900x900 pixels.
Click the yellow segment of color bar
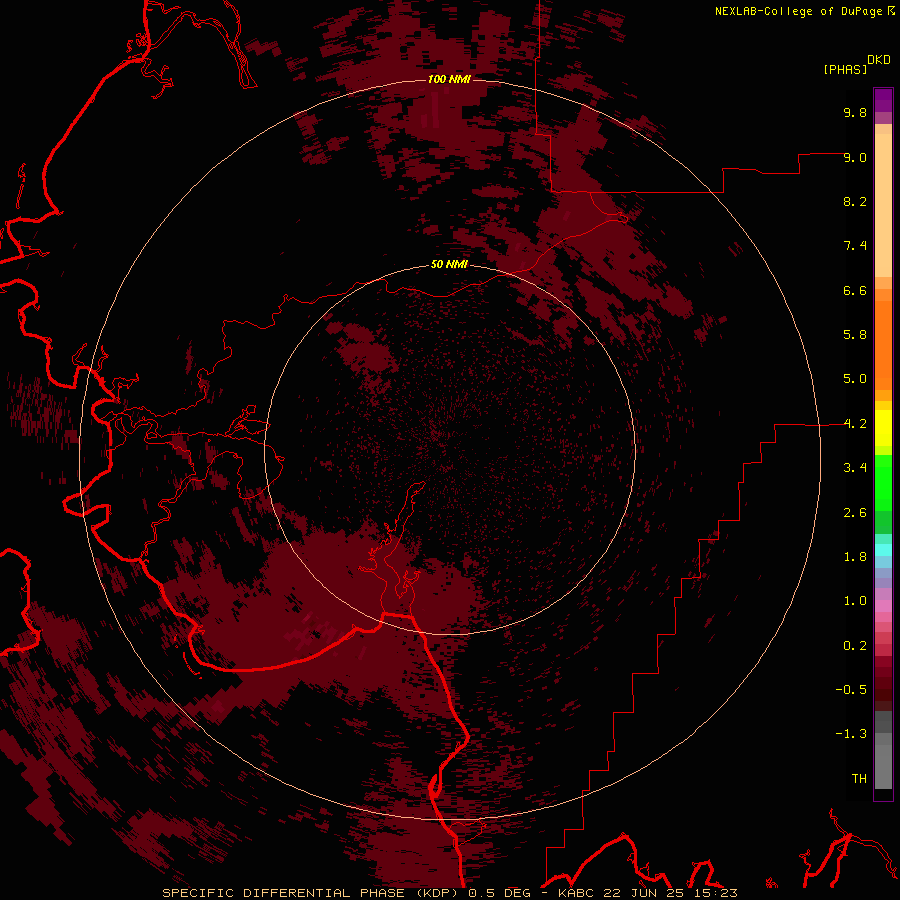click(883, 428)
